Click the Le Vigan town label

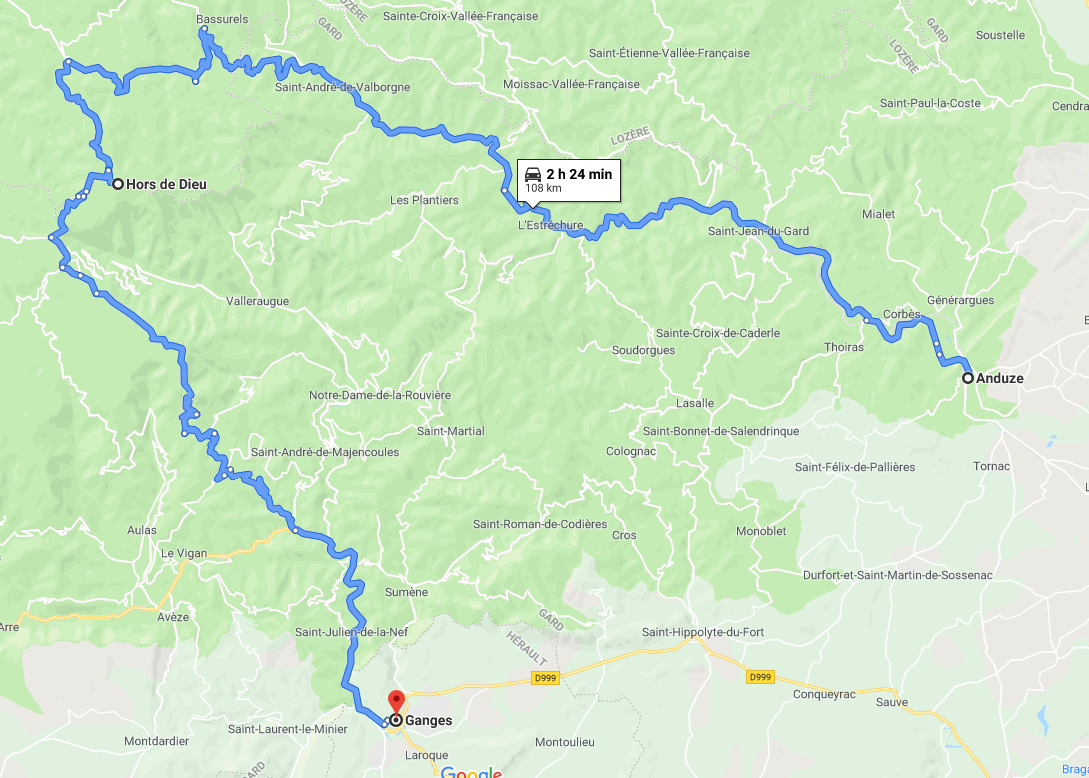click(x=184, y=554)
